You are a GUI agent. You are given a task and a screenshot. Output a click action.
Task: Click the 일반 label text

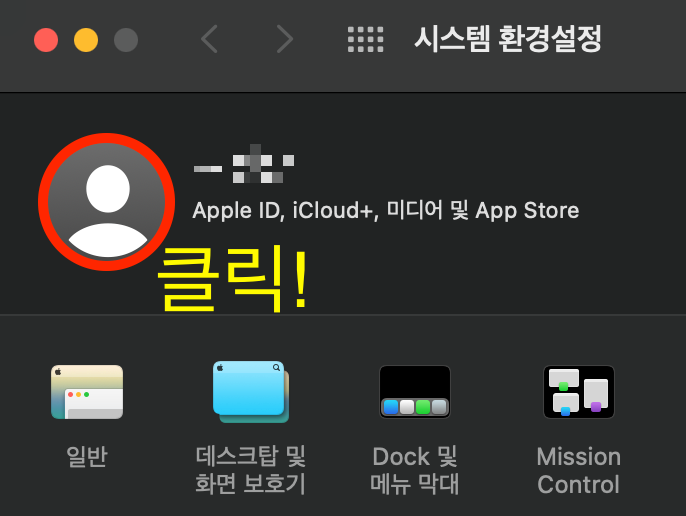pyautogui.click(x=87, y=456)
